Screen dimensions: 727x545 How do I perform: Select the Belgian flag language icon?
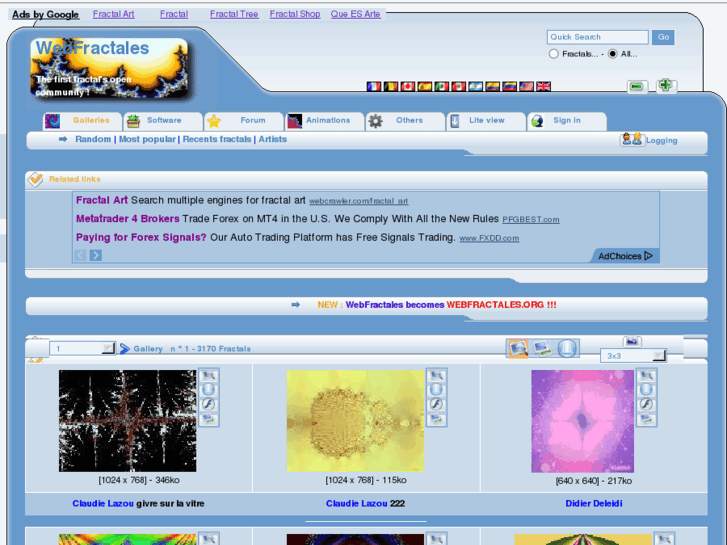click(x=390, y=87)
